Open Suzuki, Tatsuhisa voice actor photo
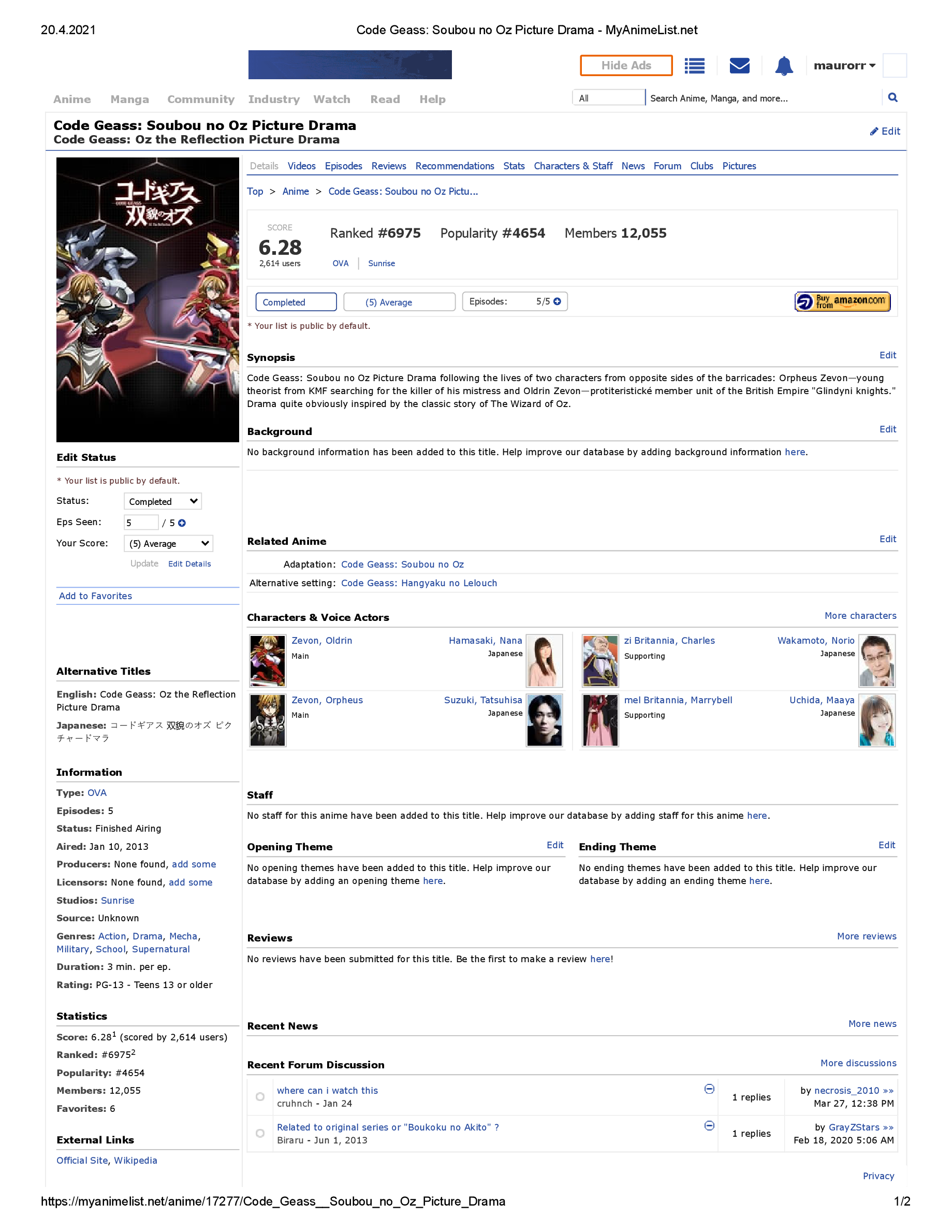952x1232 pixels. tap(544, 720)
